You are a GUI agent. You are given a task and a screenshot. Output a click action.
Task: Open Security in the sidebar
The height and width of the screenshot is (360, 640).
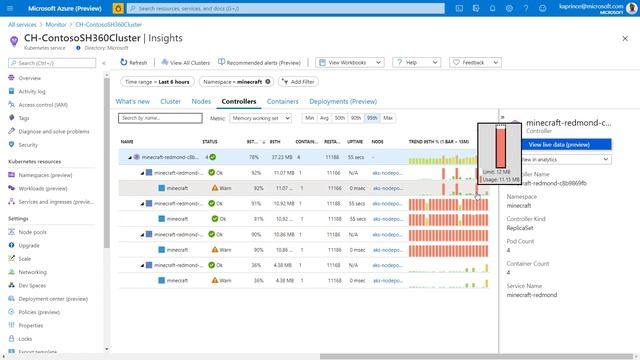pos(28,145)
